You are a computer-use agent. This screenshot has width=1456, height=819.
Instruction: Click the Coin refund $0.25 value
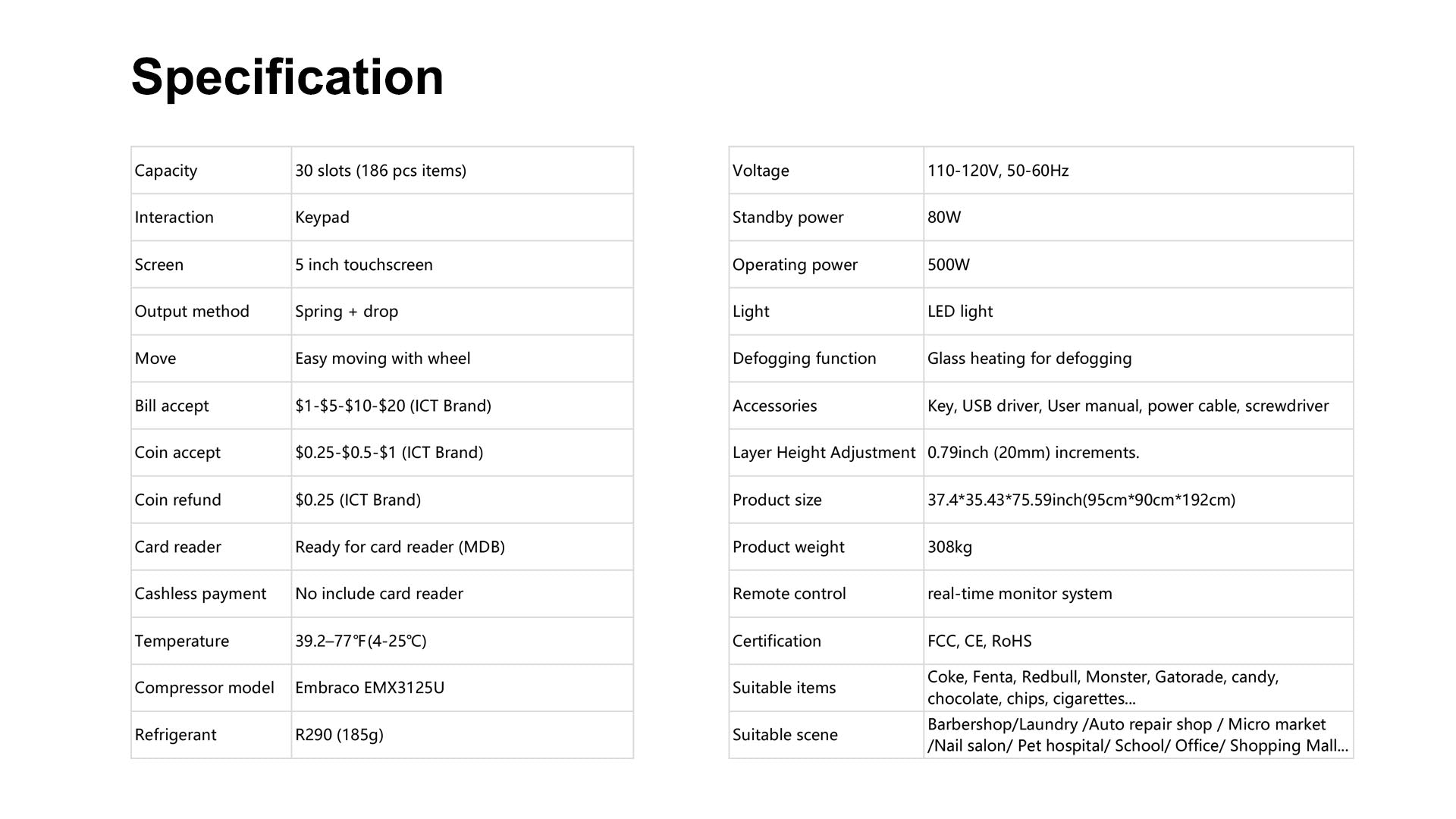coord(357,500)
